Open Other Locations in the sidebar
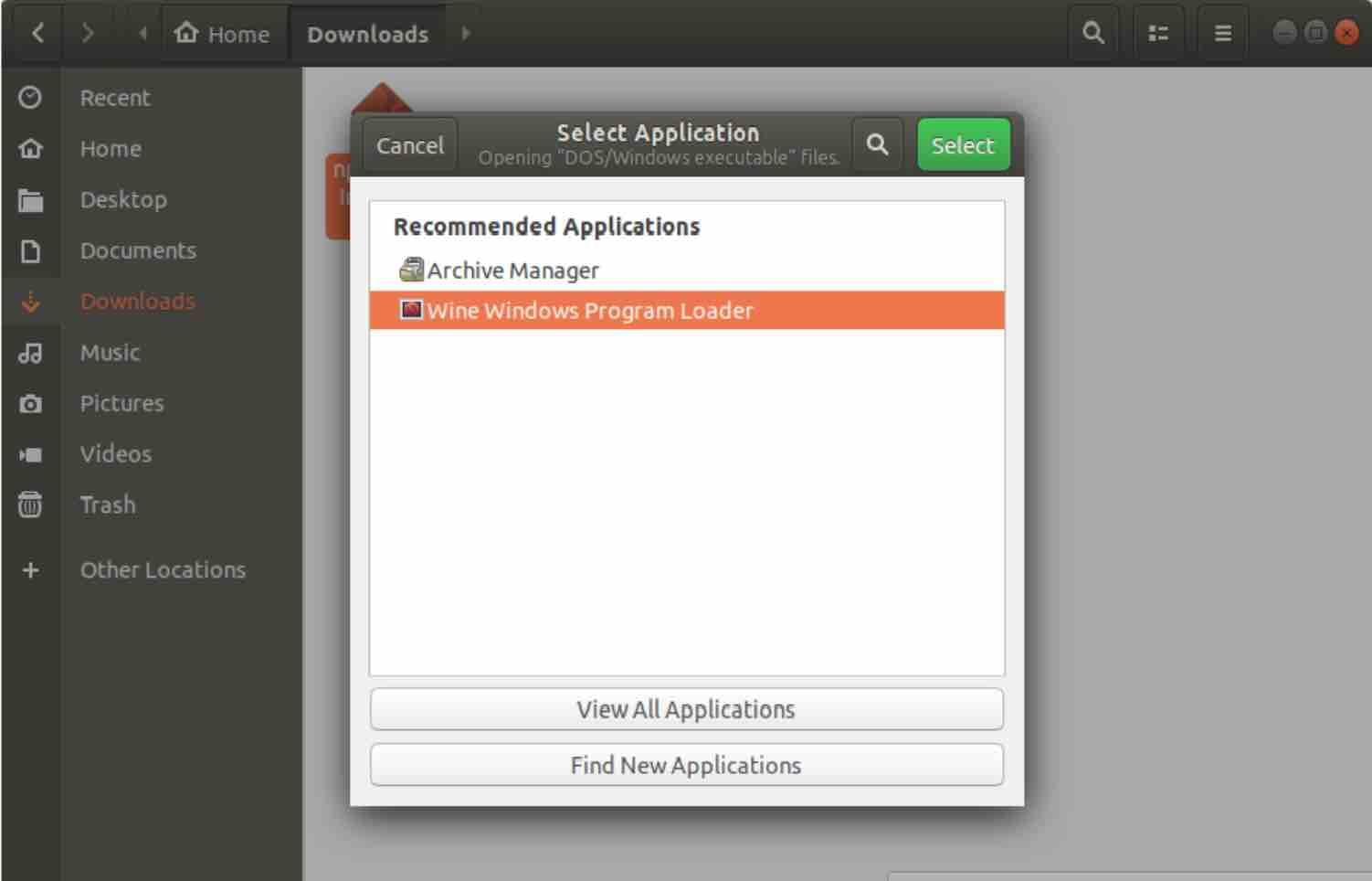This screenshot has height=881, width=1372. 152,570
